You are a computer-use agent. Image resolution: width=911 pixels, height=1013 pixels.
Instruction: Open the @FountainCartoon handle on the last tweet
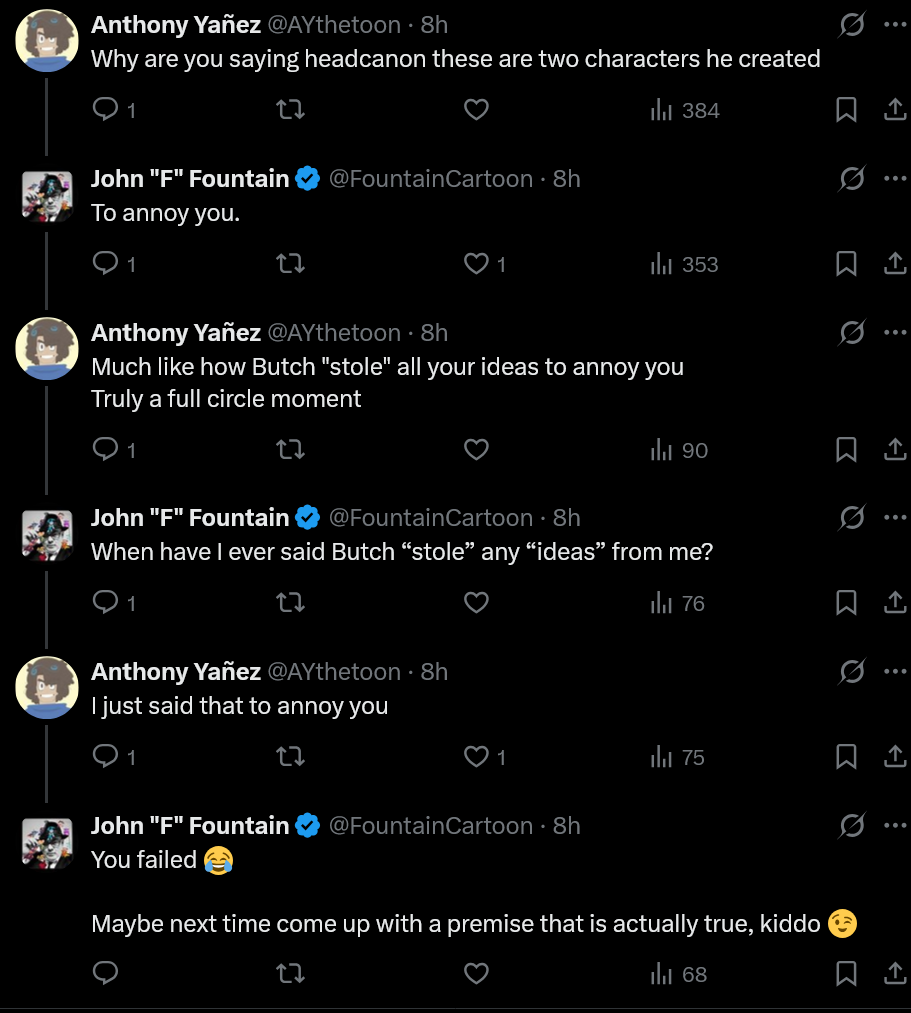click(431, 825)
